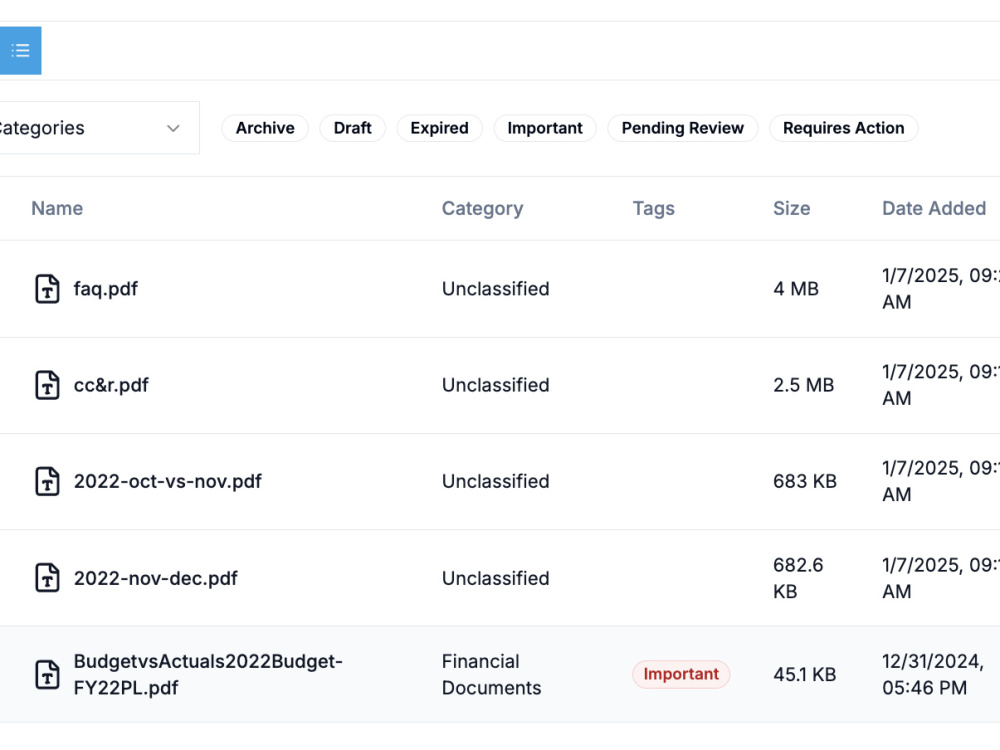Toggle the Expired tag filter

click(x=439, y=128)
